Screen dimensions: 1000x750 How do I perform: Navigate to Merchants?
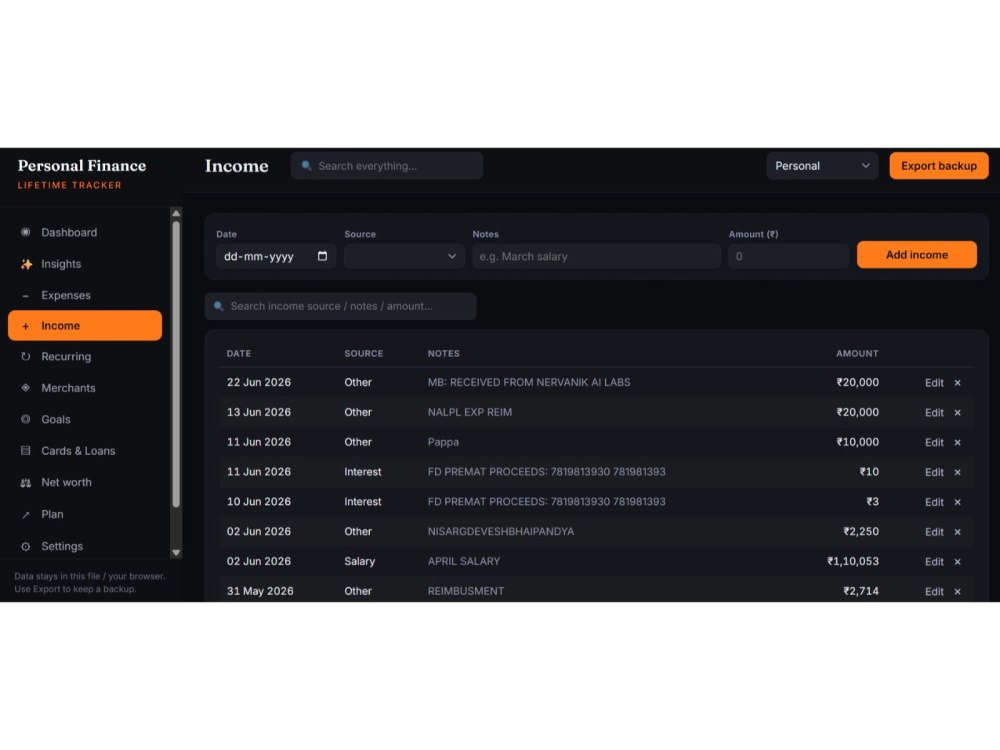click(x=85, y=388)
